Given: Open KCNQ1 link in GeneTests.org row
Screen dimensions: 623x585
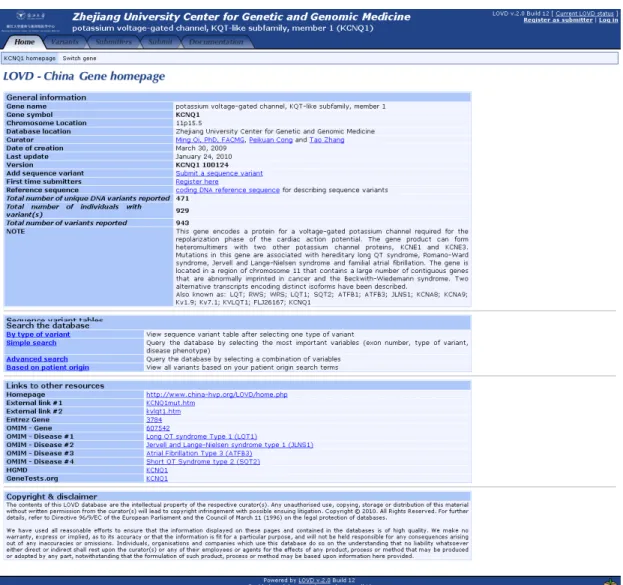Looking at the screenshot, I should tap(157, 478).
